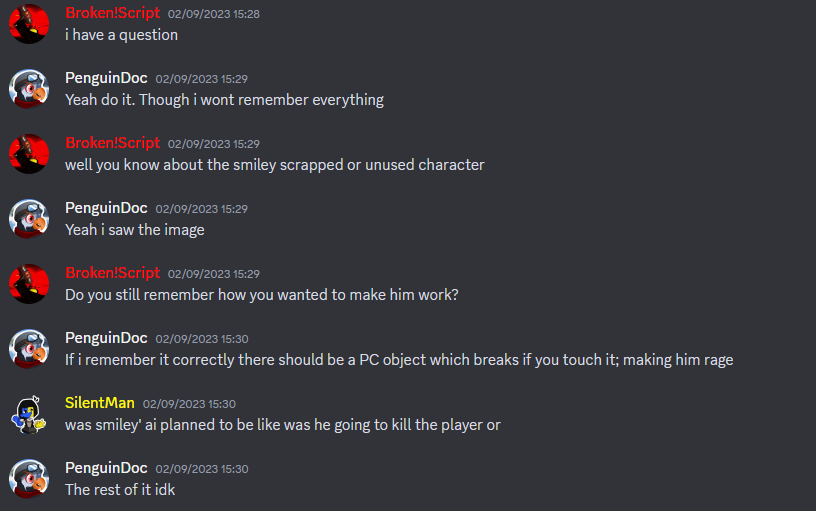
Task: Open PenguinDoc avatar beside 'The rest of it idk'
Action: click(x=29, y=479)
